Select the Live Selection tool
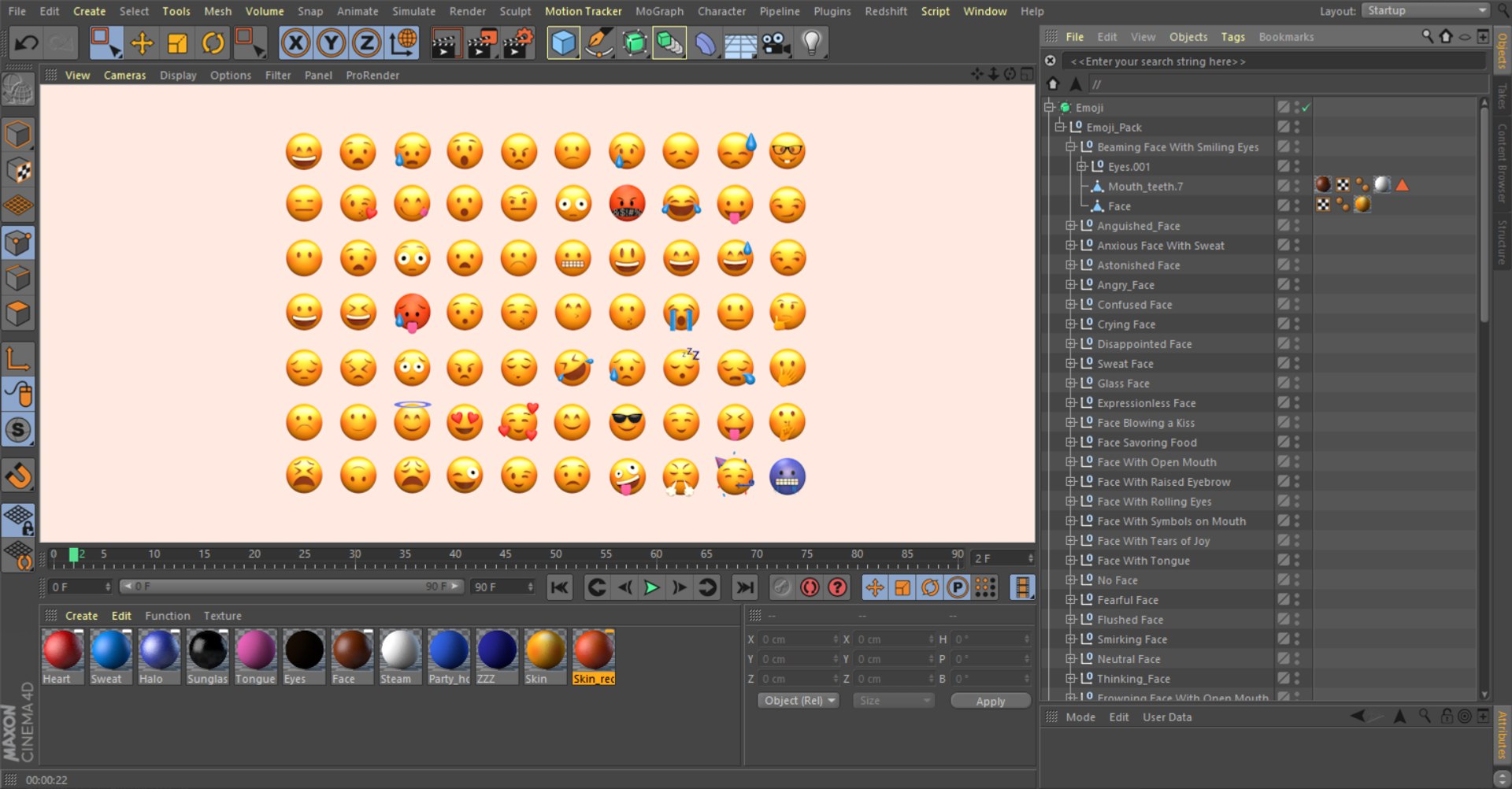Image resolution: width=1512 pixels, height=789 pixels. tap(106, 43)
